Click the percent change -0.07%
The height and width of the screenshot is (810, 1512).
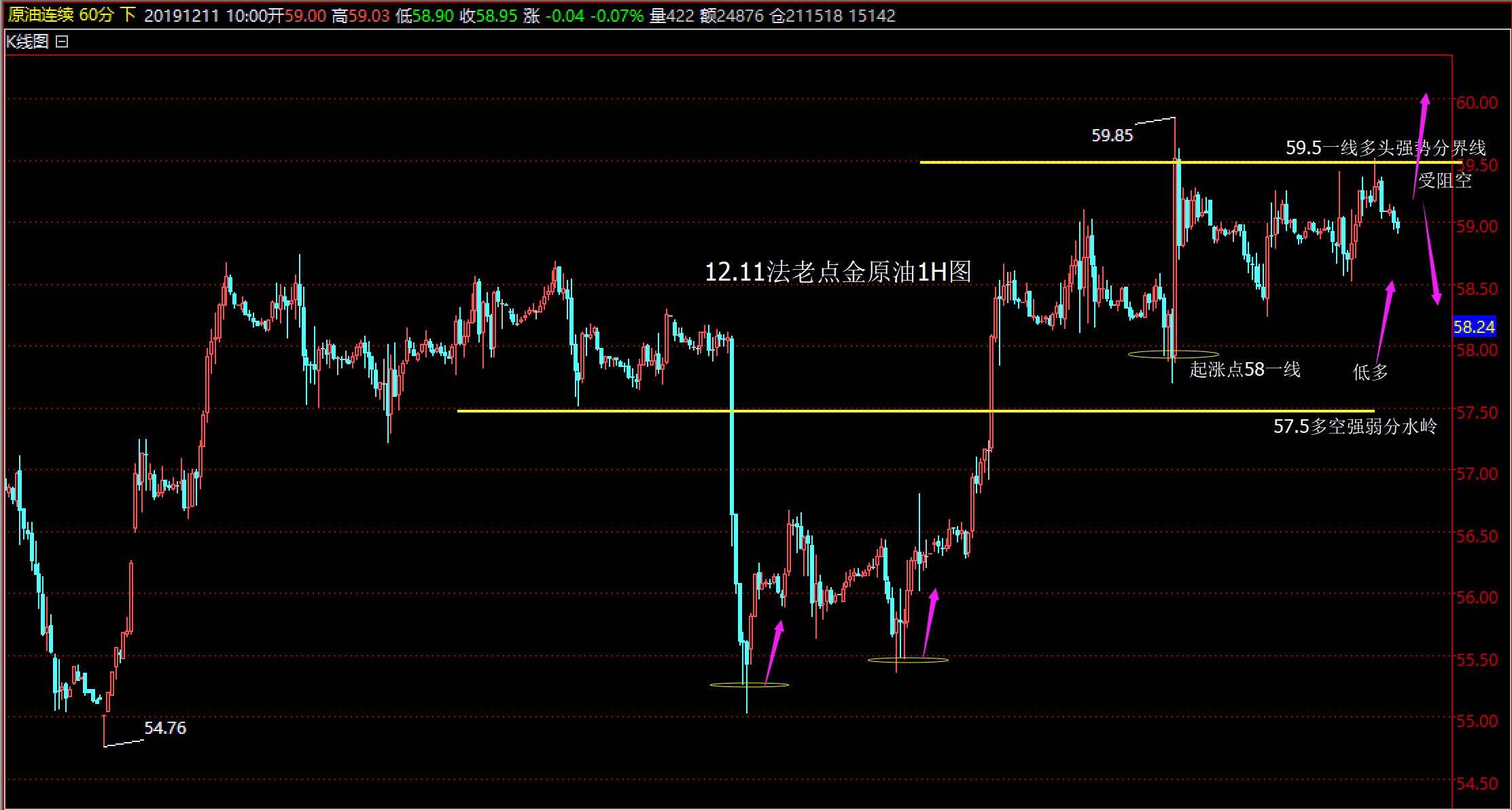pyautogui.click(x=616, y=16)
